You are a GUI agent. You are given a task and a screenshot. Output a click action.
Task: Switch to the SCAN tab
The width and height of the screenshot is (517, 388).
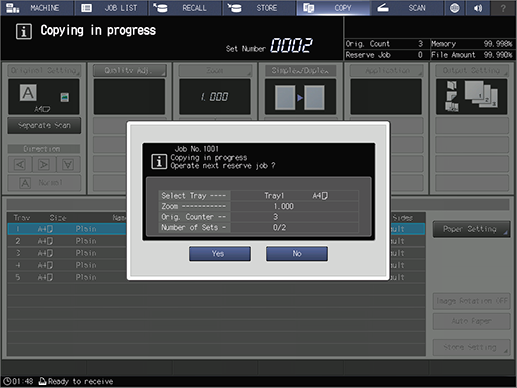[x=407, y=8]
